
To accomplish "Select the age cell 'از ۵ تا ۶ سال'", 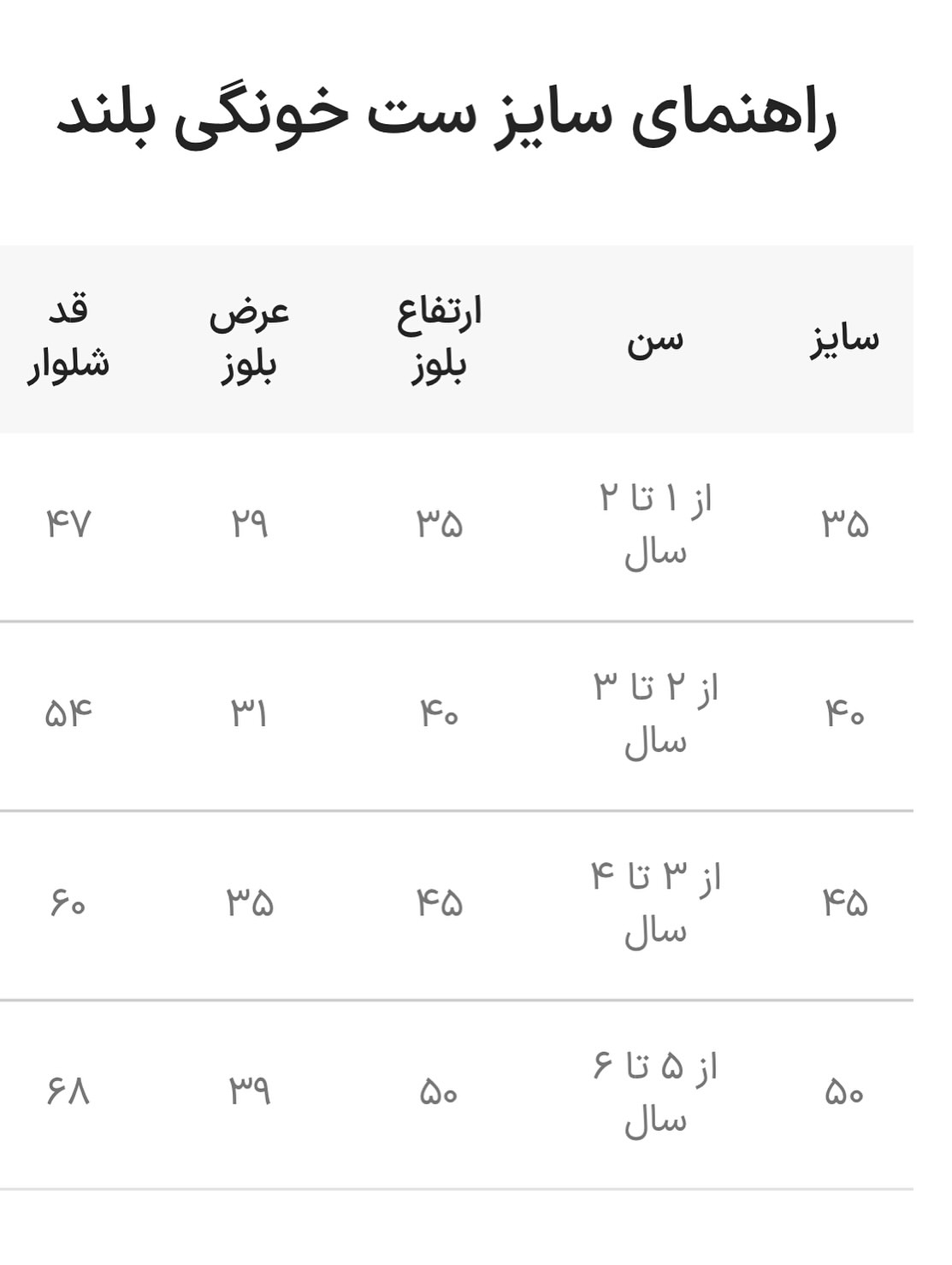I will click(x=655, y=1093).
